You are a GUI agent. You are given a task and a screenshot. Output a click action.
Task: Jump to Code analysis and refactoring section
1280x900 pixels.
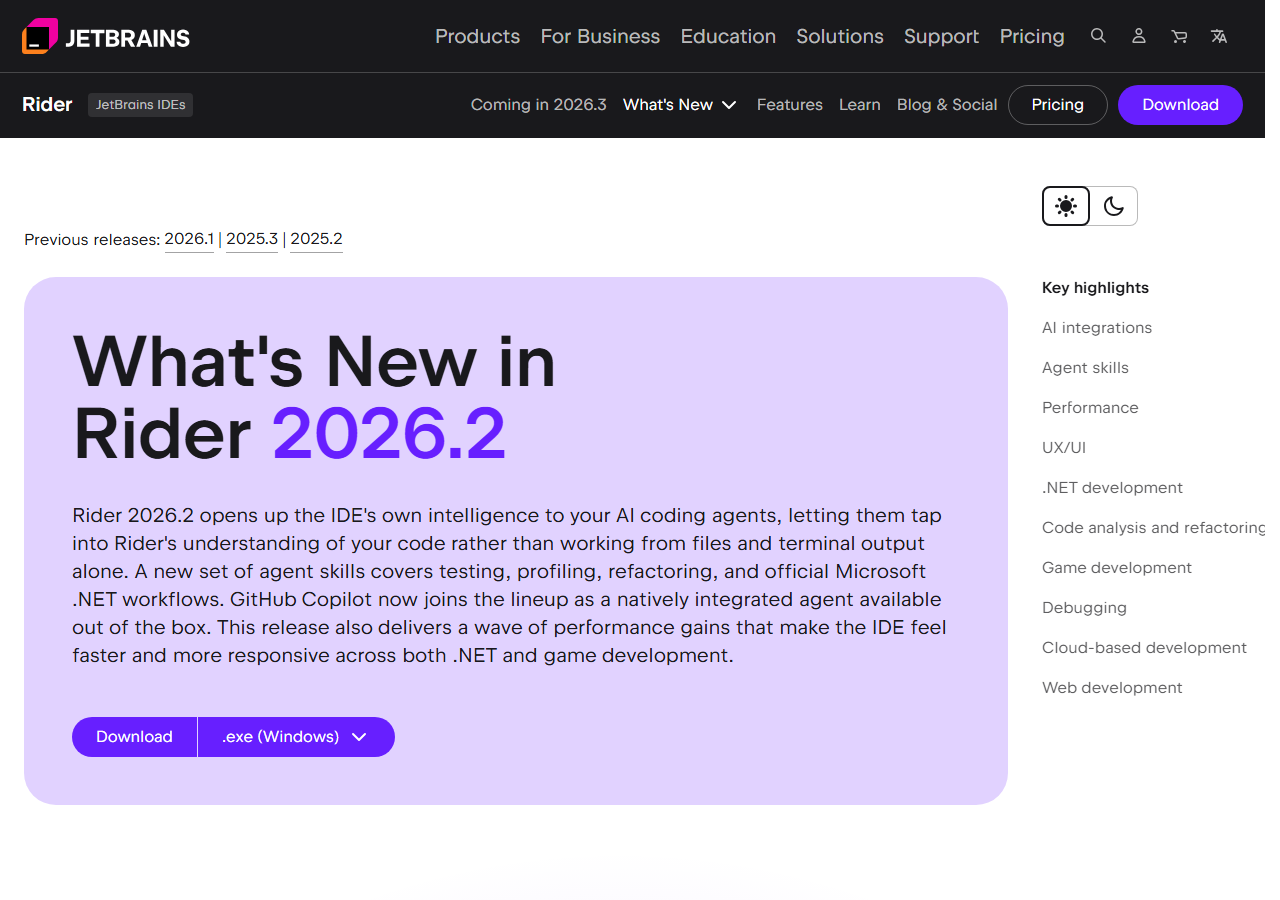point(1153,528)
